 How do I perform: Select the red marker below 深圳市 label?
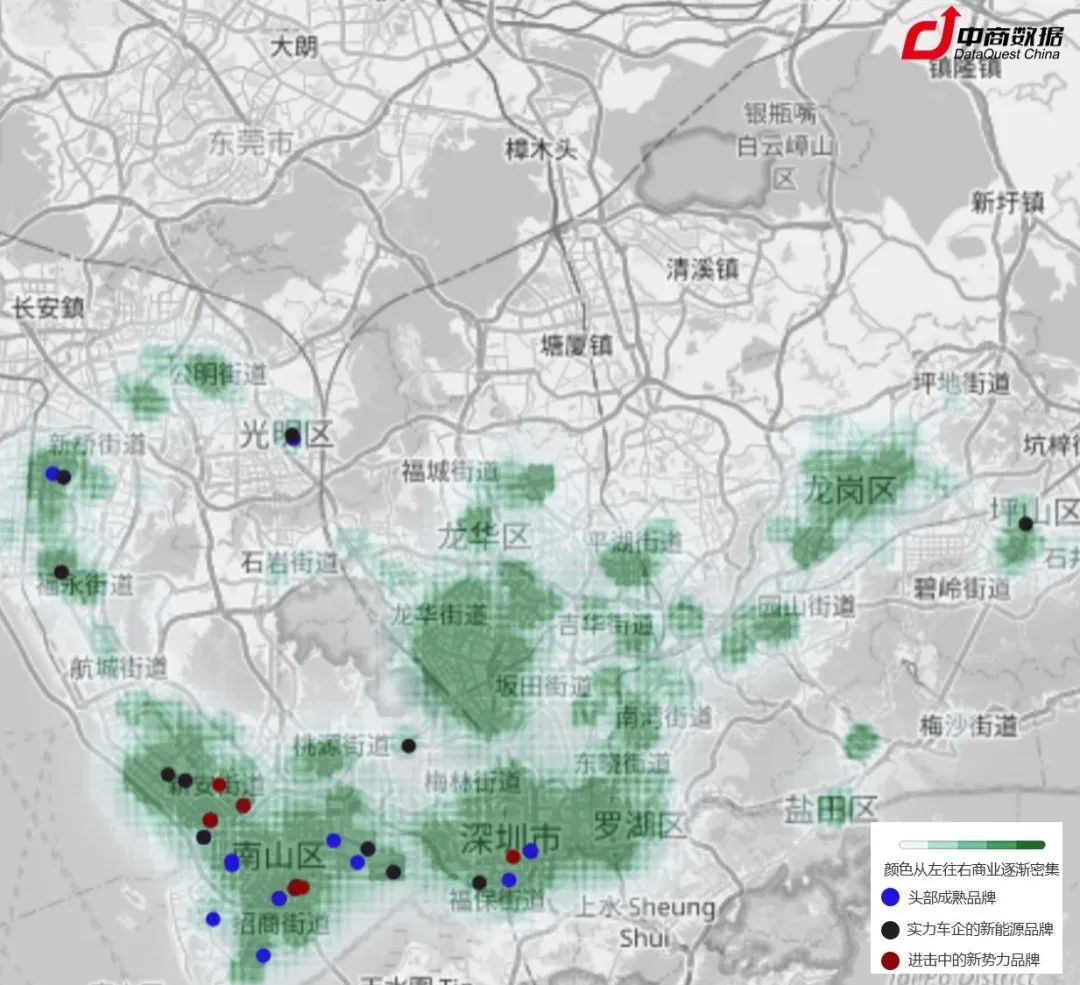click(513, 856)
